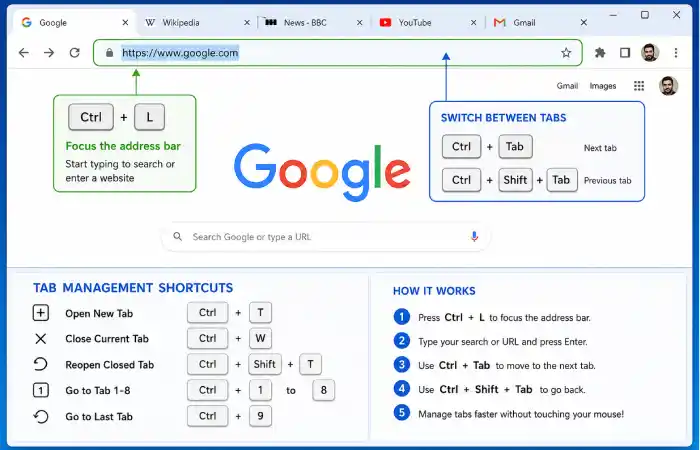Screen dimensions: 700x450
Task: Open the Gmail link on the page
Action: 567,86
